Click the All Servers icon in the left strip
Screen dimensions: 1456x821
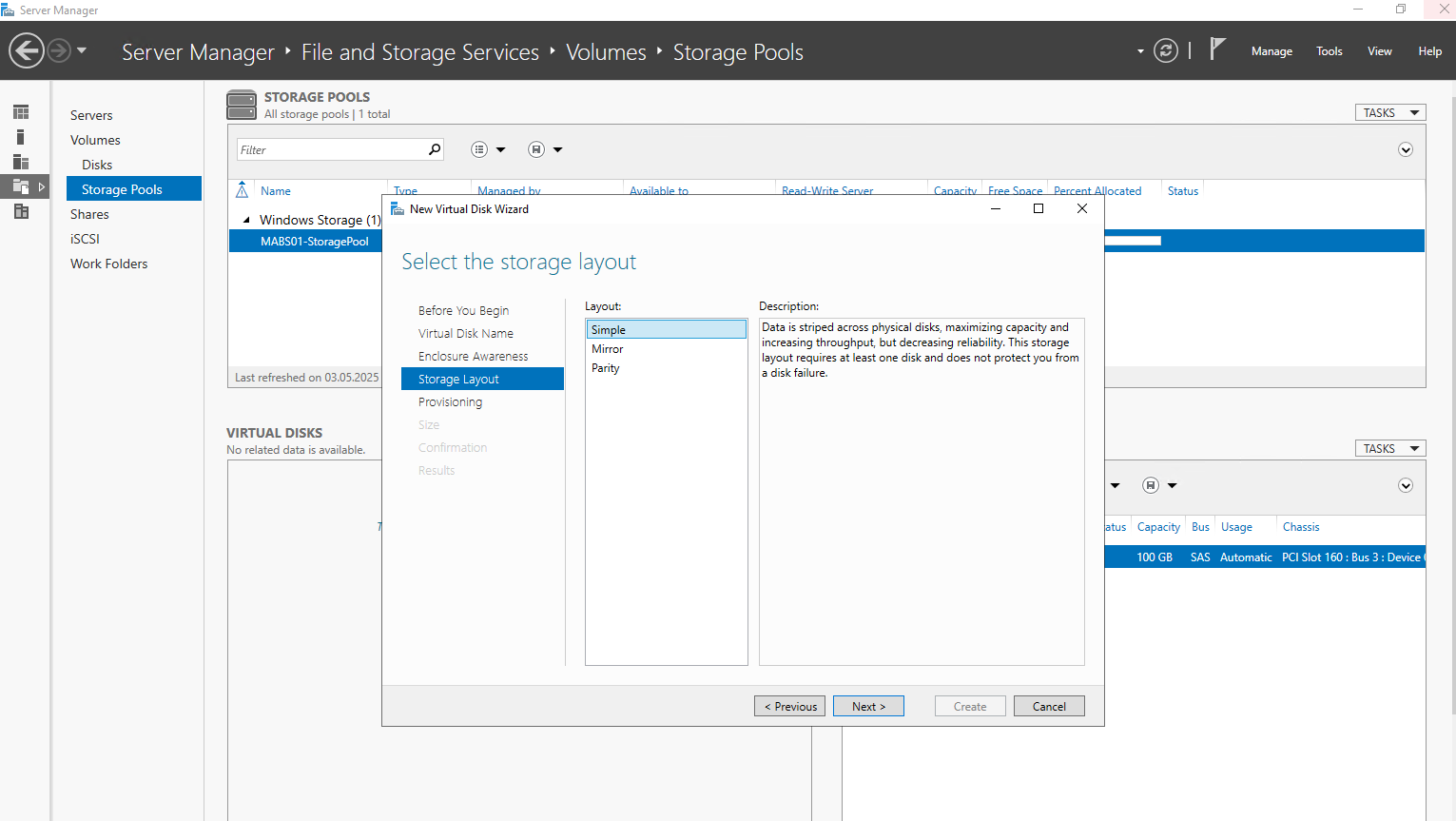(21, 162)
